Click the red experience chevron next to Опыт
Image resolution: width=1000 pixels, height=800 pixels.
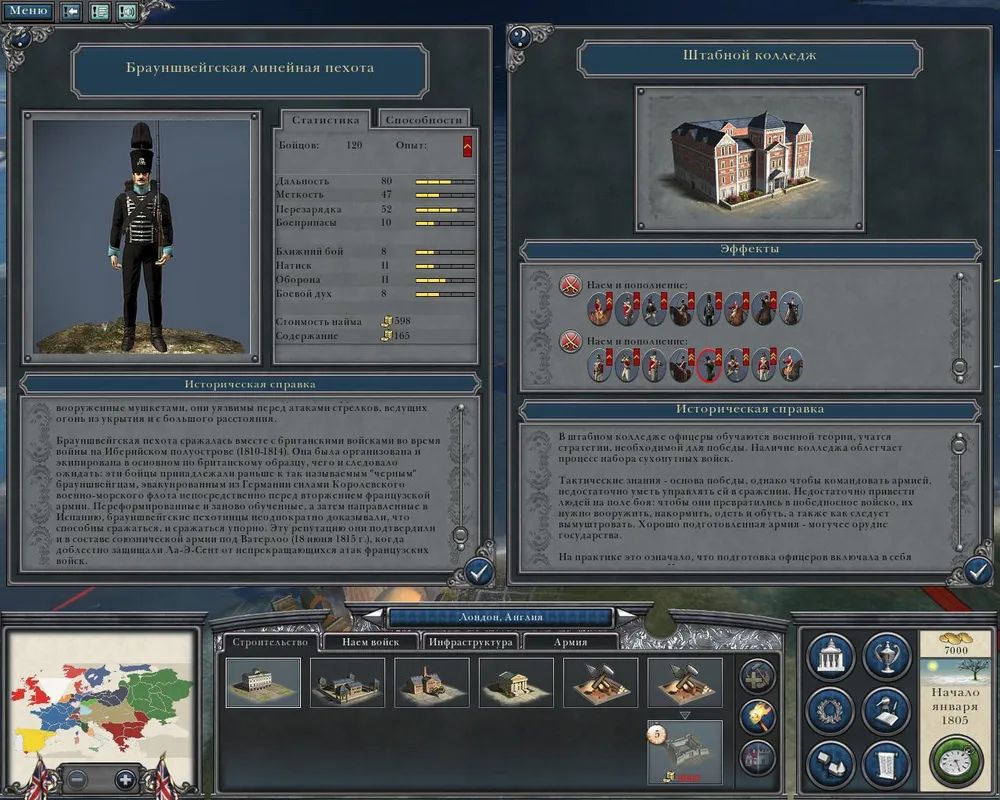click(467, 146)
